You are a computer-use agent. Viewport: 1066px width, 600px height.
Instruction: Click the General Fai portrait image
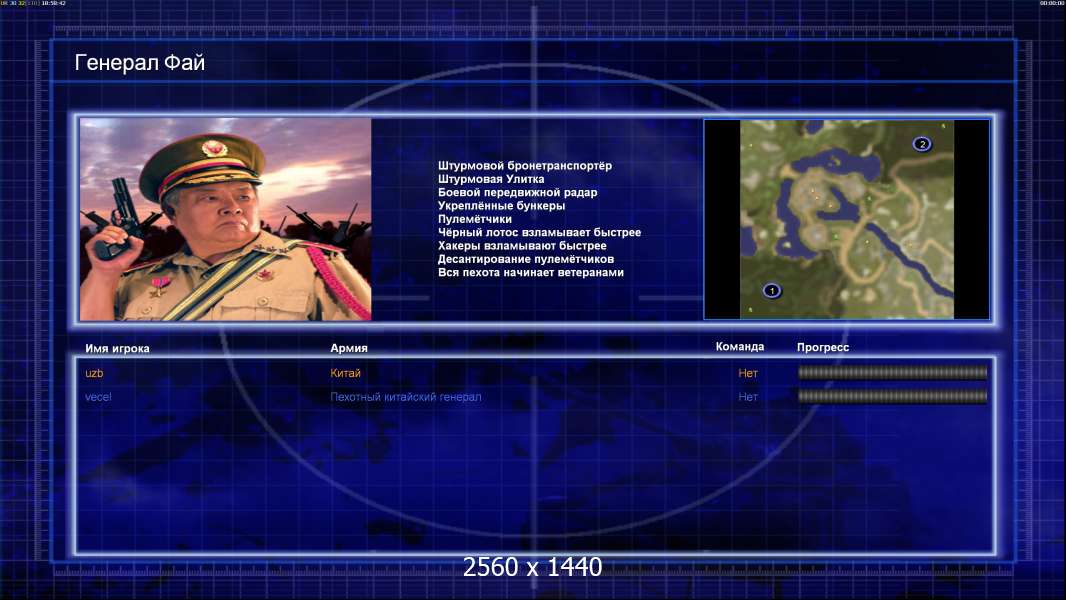pyautogui.click(x=226, y=219)
